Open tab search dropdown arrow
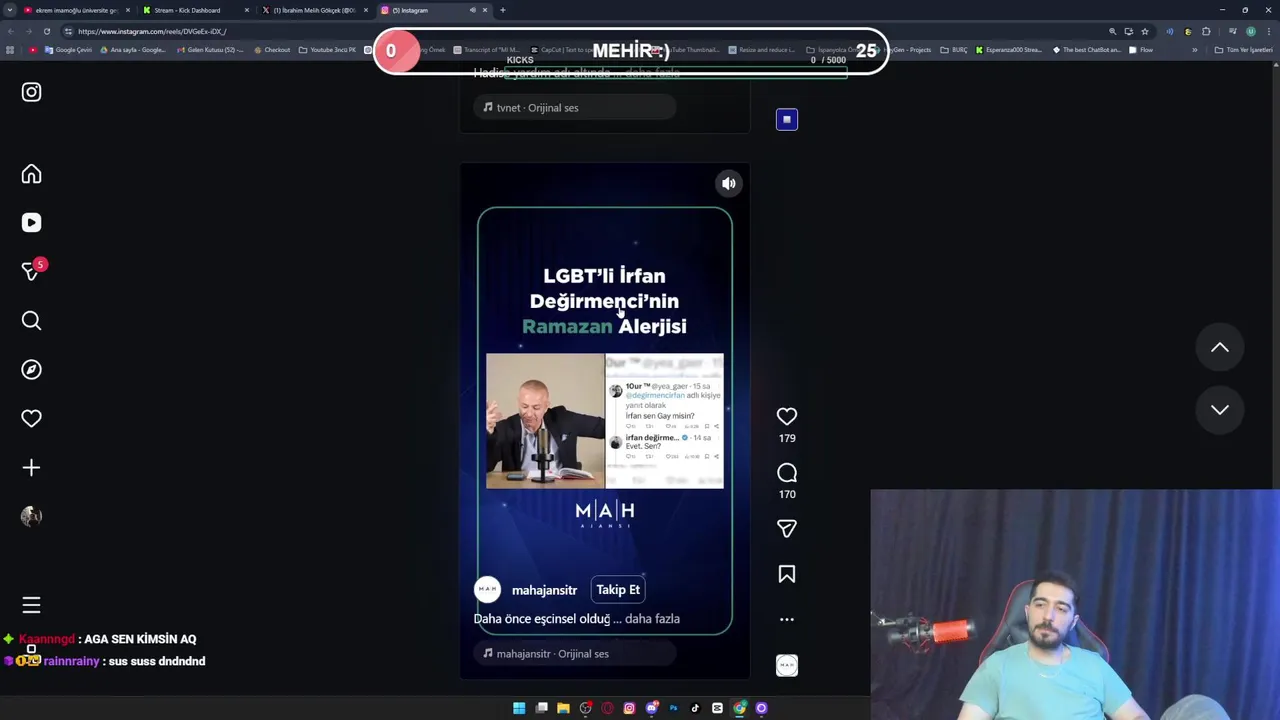The image size is (1280, 720). pyautogui.click(x=9, y=10)
